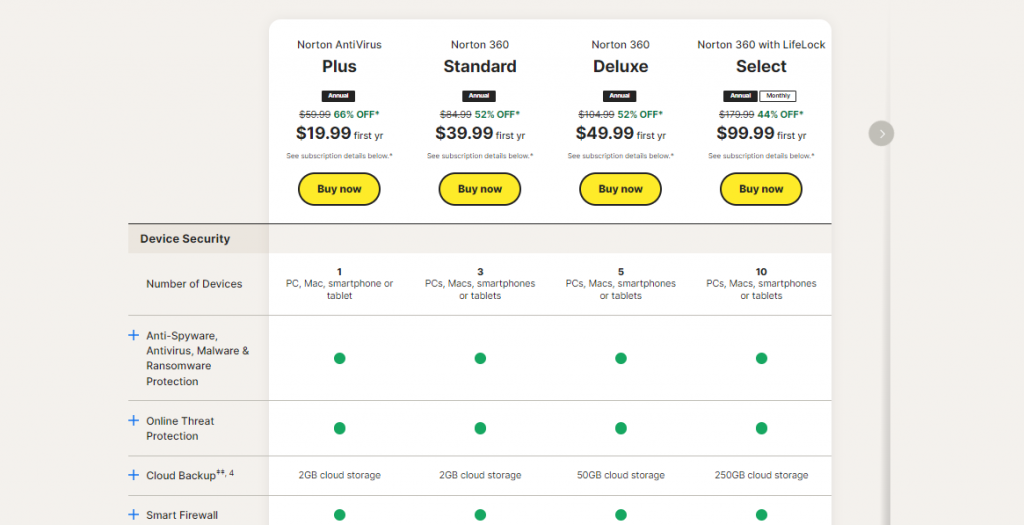The width and height of the screenshot is (1024, 525).
Task: Switch LifeLock Select to Monthly billing
Action: point(778,96)
